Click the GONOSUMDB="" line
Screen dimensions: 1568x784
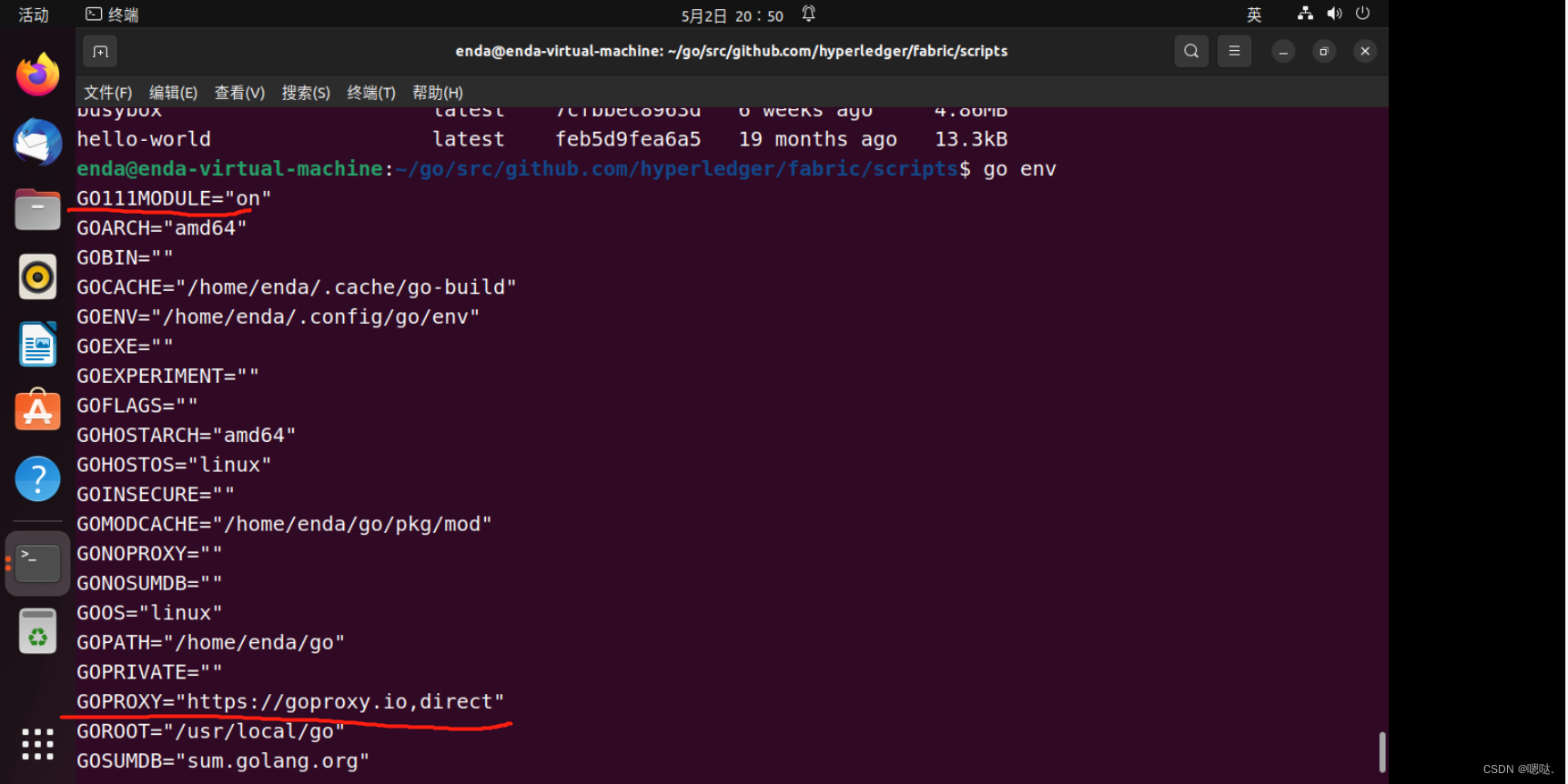(149, 583)
